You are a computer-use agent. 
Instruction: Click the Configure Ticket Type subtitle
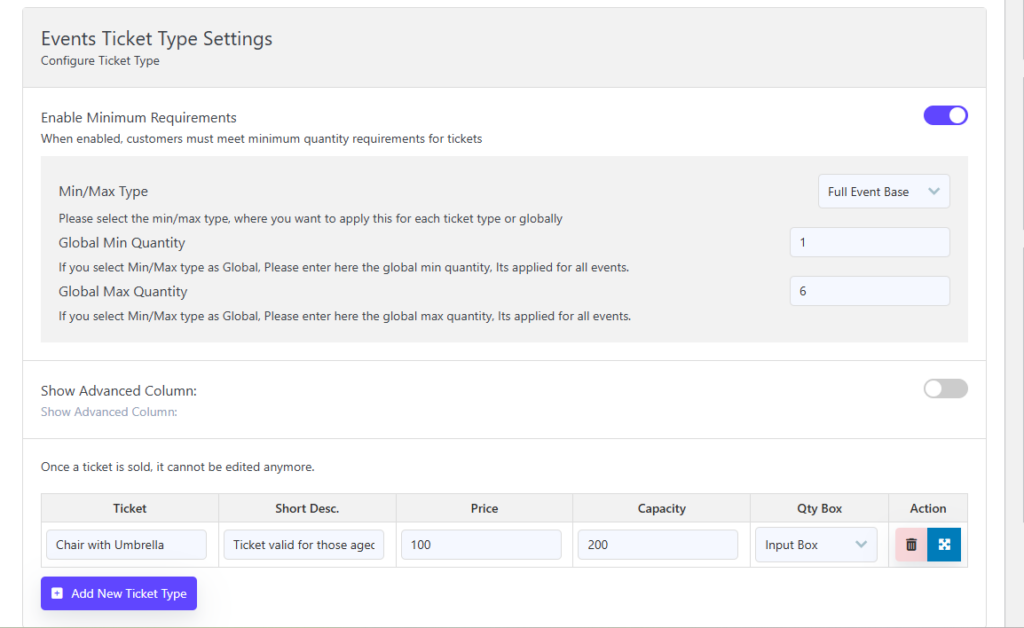click(100, 61)
